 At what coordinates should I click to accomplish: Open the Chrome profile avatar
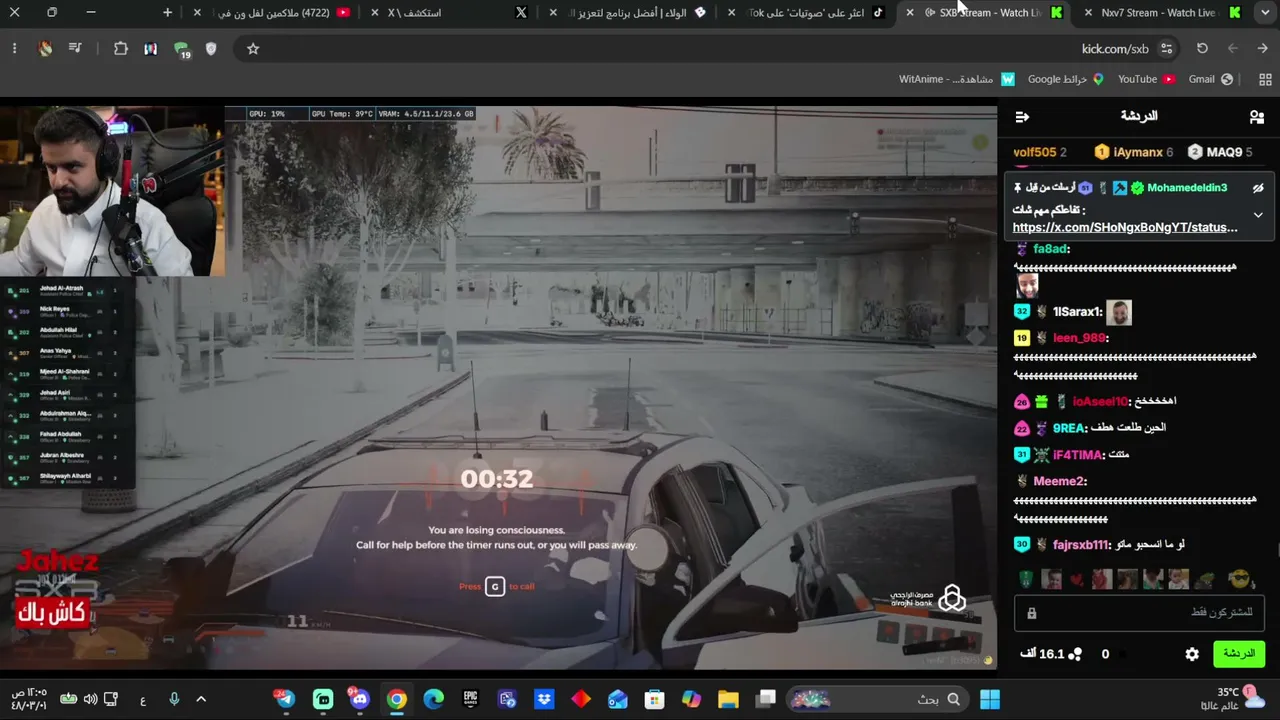click(x=45, y=49)
